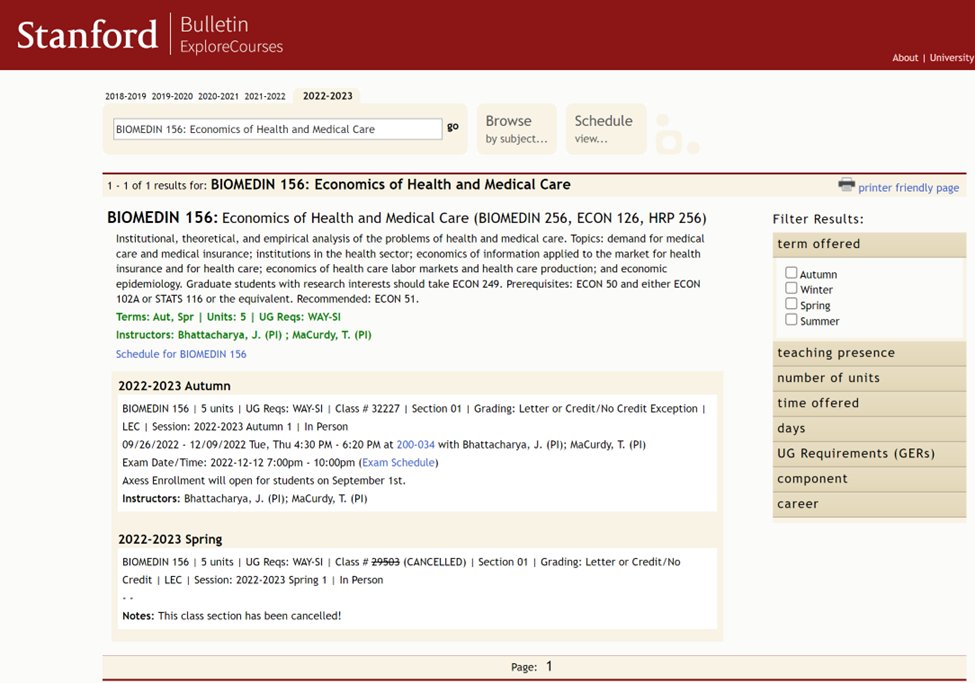
Task: Select the 2022-2023 year tab
Action: coord(328,96)
